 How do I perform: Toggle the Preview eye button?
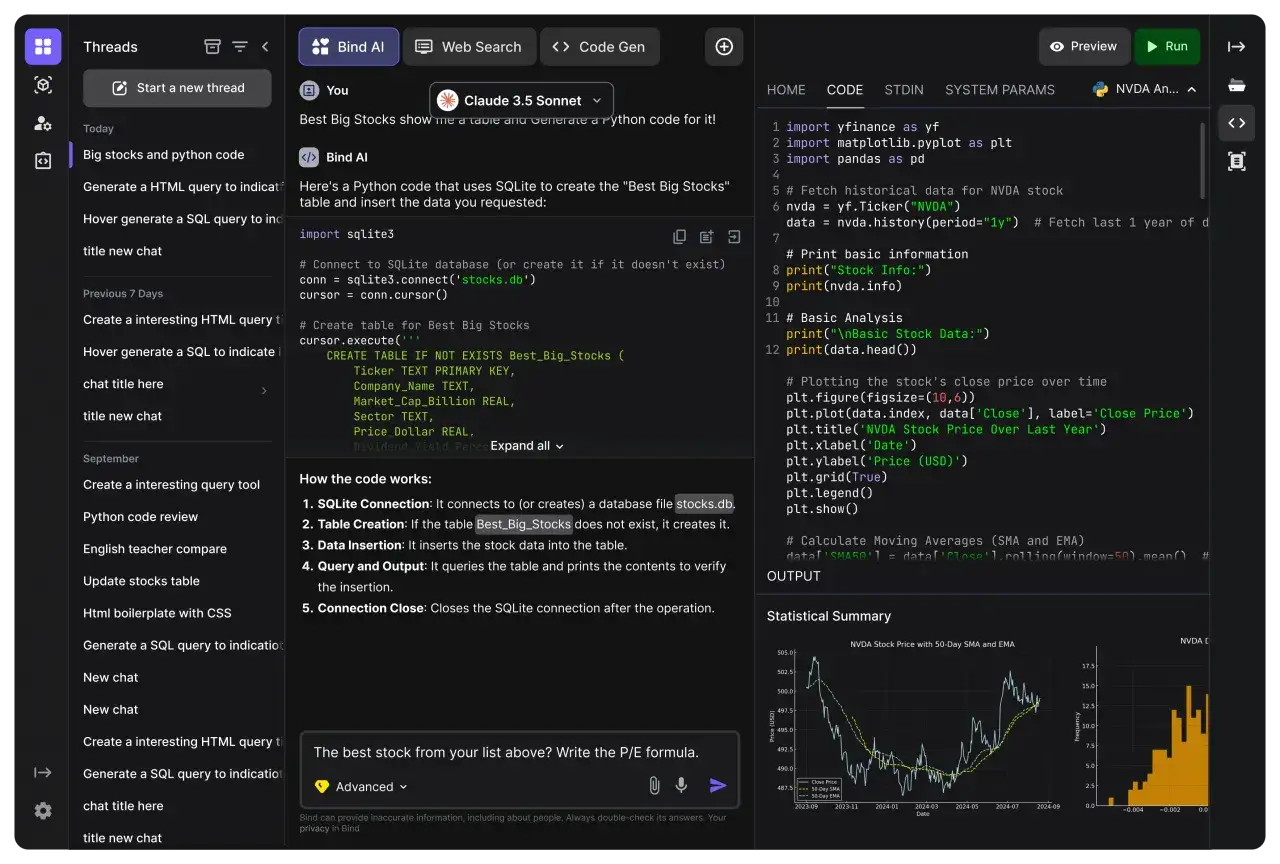(x=1084, y=47)
